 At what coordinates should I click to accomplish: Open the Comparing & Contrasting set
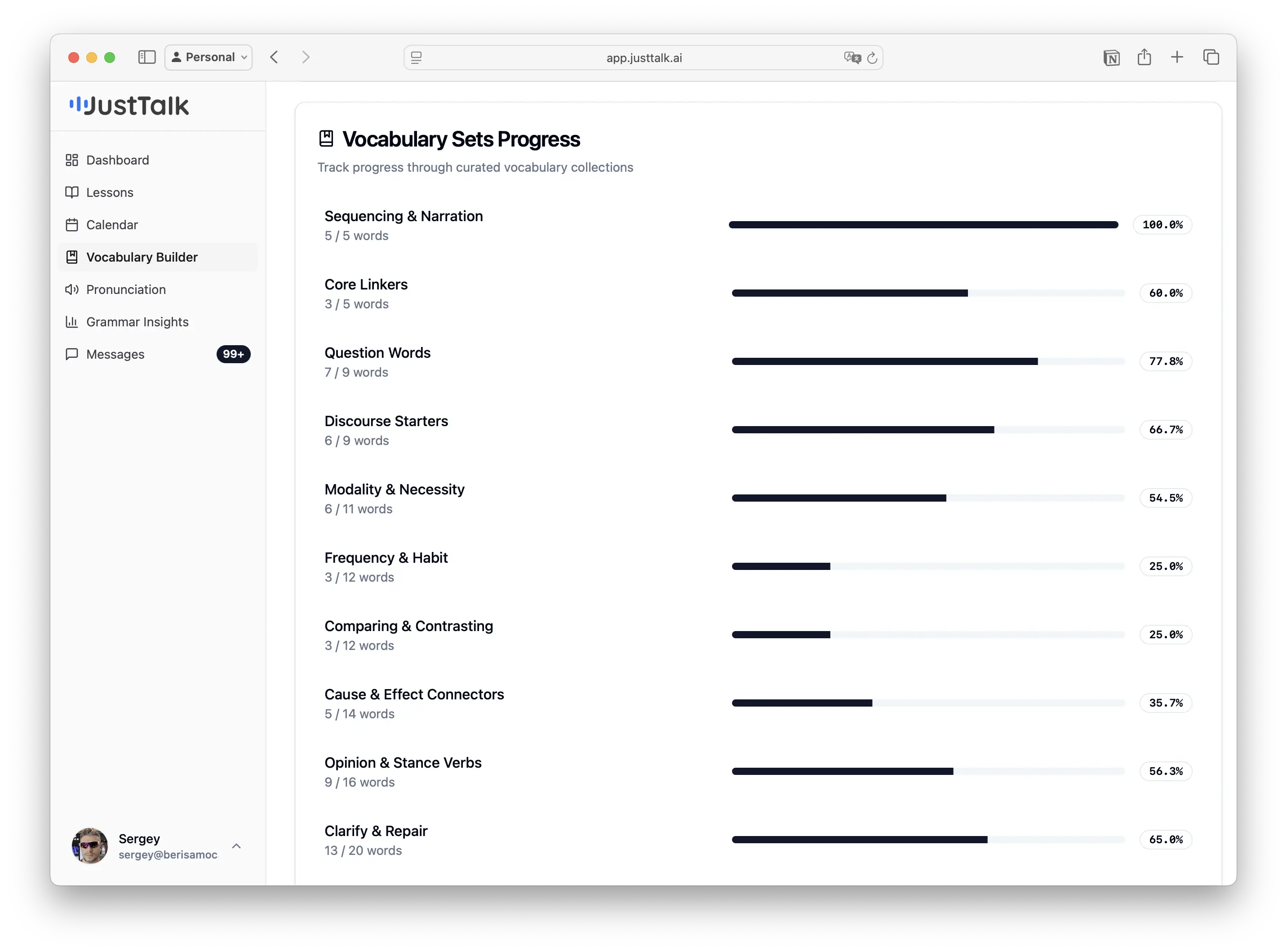click(x=408, y=626)
